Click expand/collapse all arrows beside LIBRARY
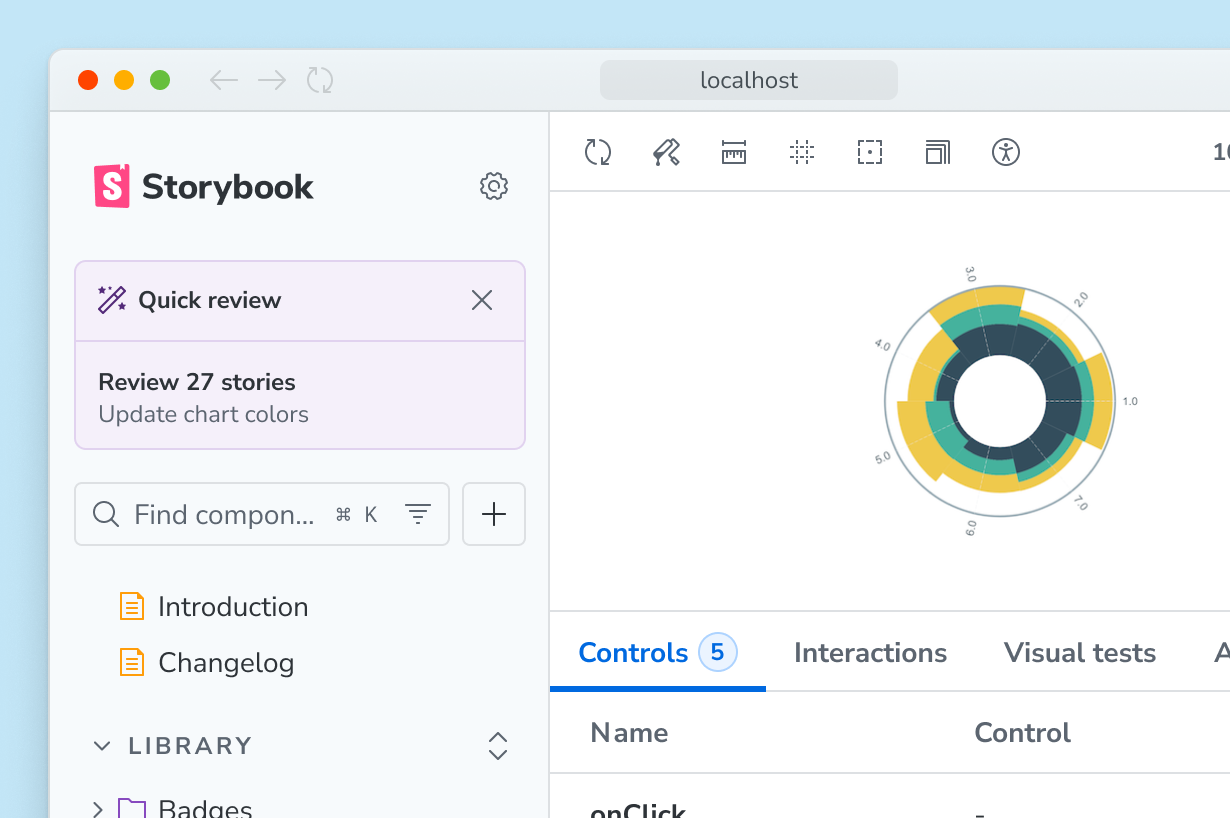Screen dimensions: 1230x818 498,746
